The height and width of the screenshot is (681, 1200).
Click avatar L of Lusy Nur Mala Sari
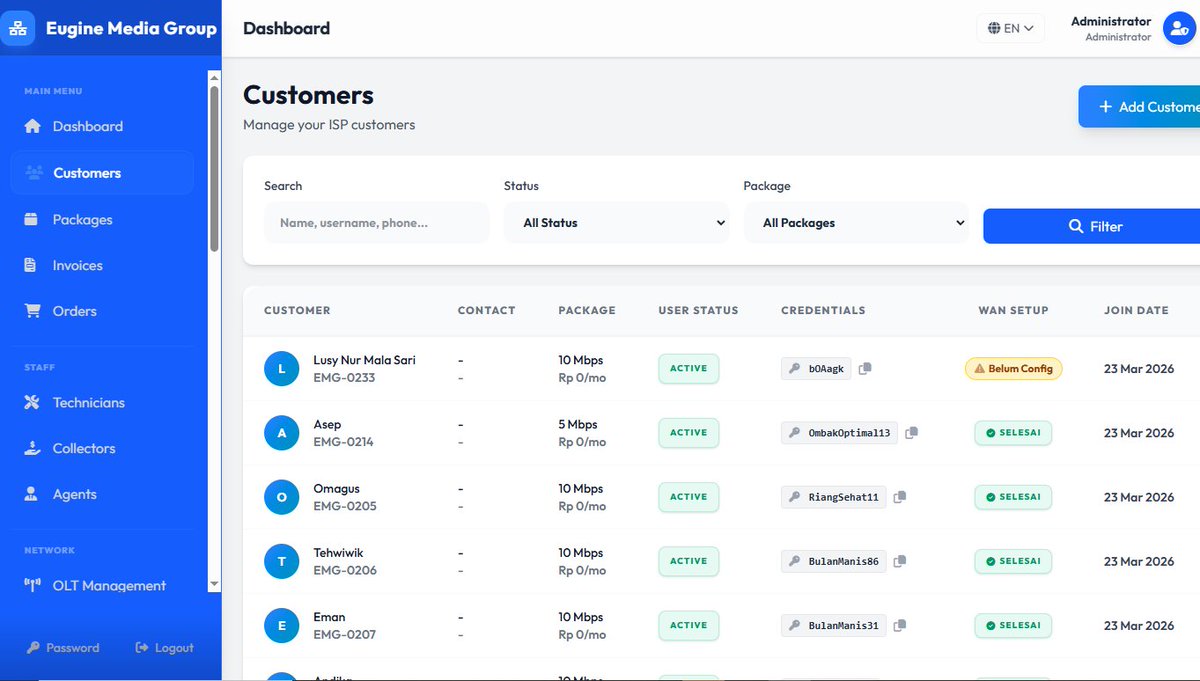point(281,369)
